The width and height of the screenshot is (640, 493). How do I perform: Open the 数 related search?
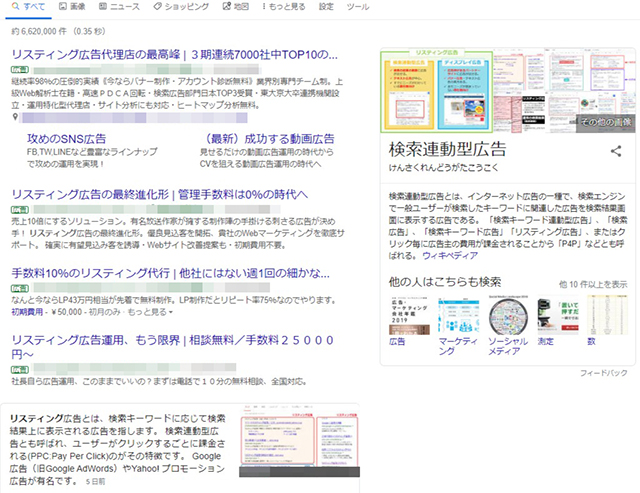pyautogui.click(x=607, y=321)
